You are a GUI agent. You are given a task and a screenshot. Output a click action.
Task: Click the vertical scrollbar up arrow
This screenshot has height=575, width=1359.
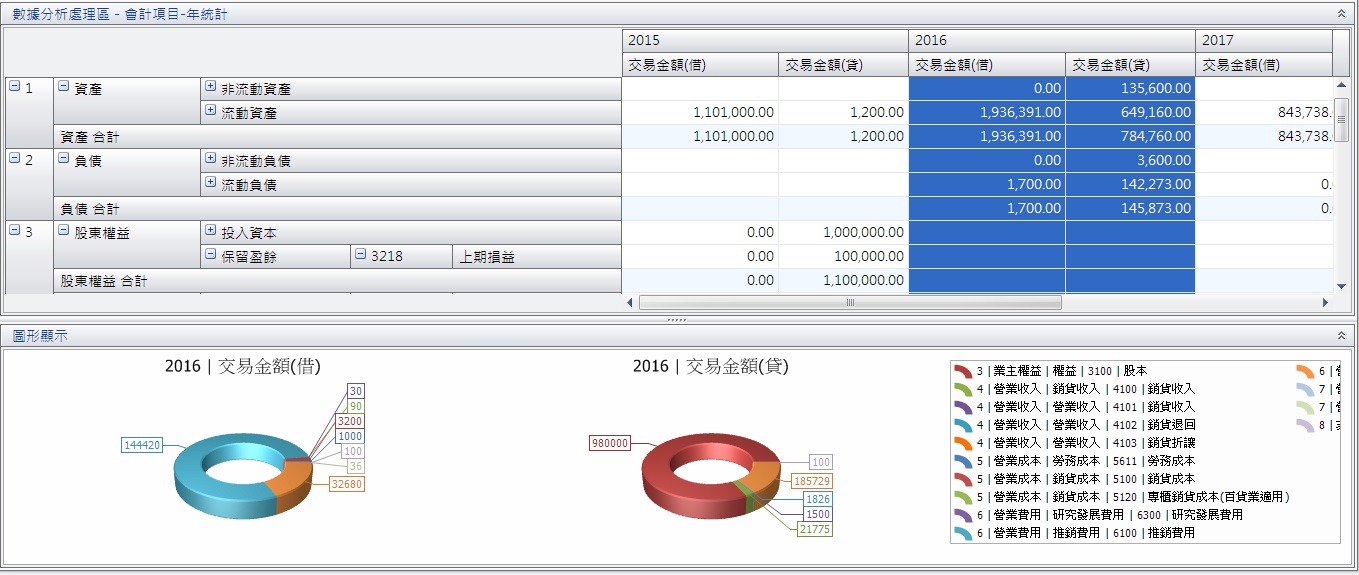pos(1342,86)
